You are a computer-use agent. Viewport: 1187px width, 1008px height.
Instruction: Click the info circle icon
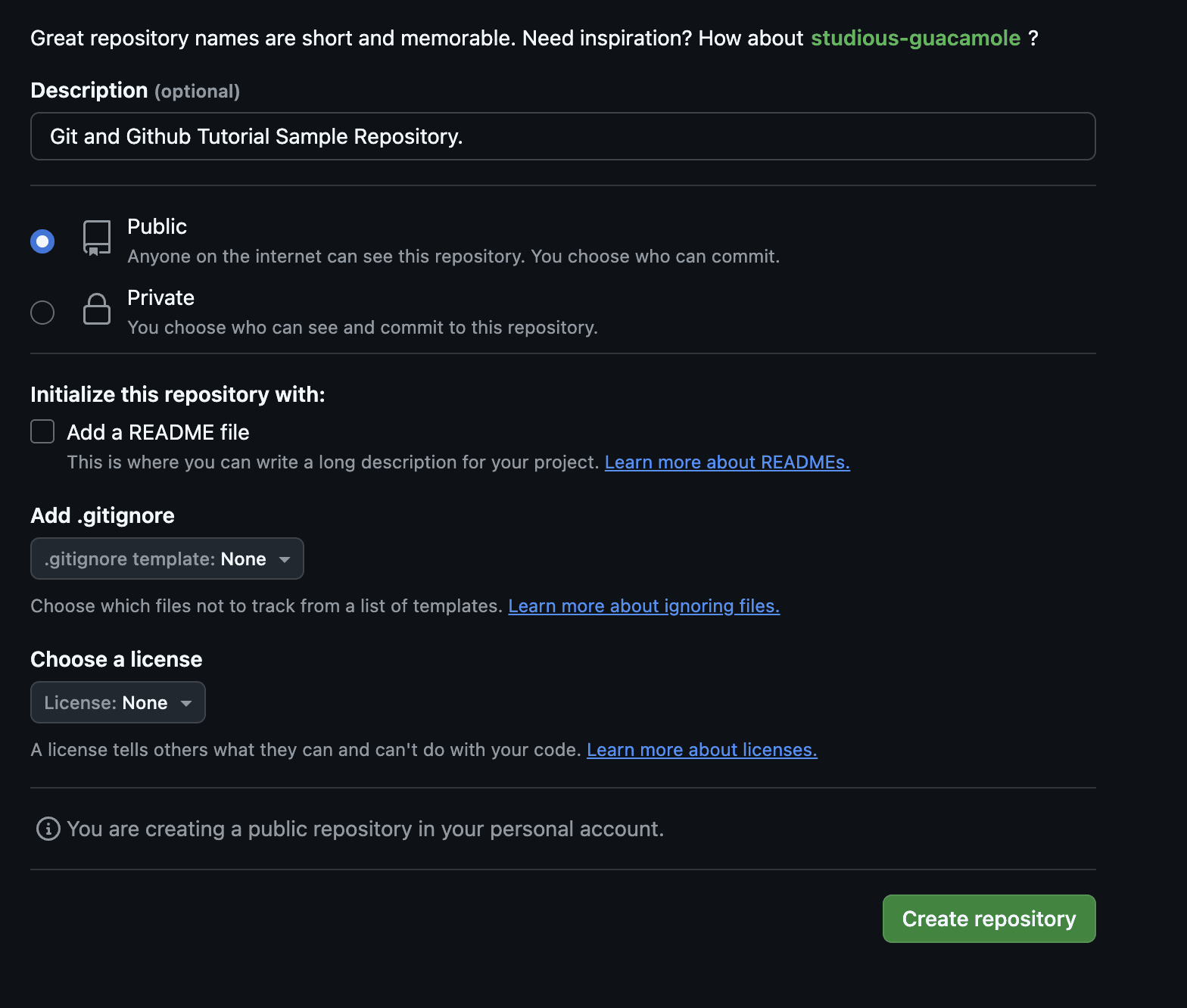pos(48,829)
